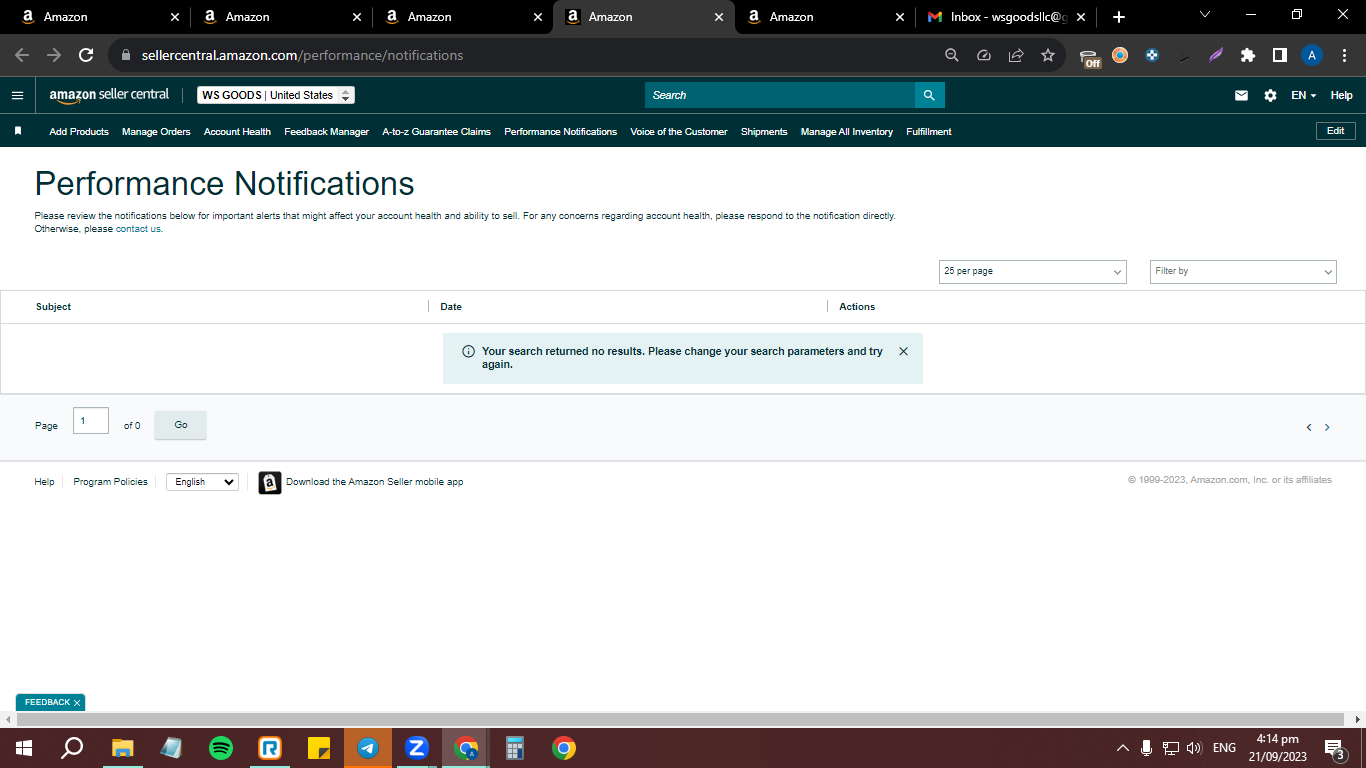Open the Filter by dropdown
Viewport: 1366px width, 768px height.
click(x=1243, y=271)
